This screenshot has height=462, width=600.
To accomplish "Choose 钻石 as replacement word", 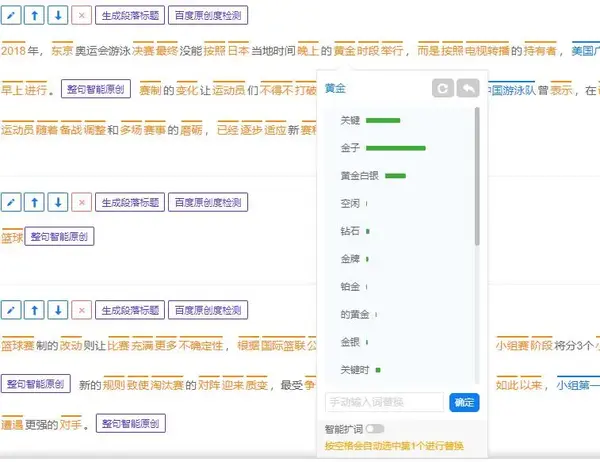I will pyautogui.click(x=350, y=231).
